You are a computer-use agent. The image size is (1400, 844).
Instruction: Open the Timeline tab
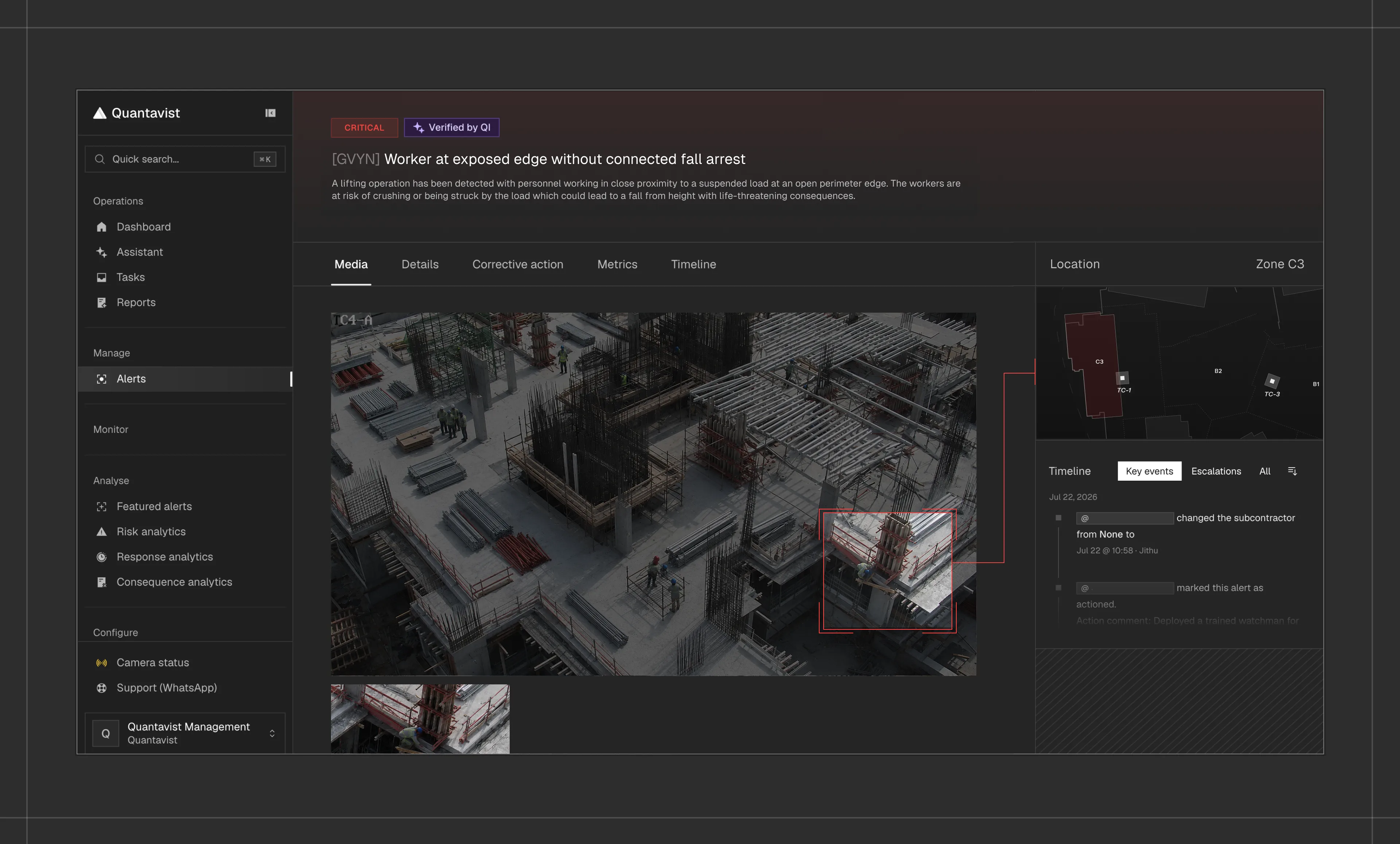point(693,264)
